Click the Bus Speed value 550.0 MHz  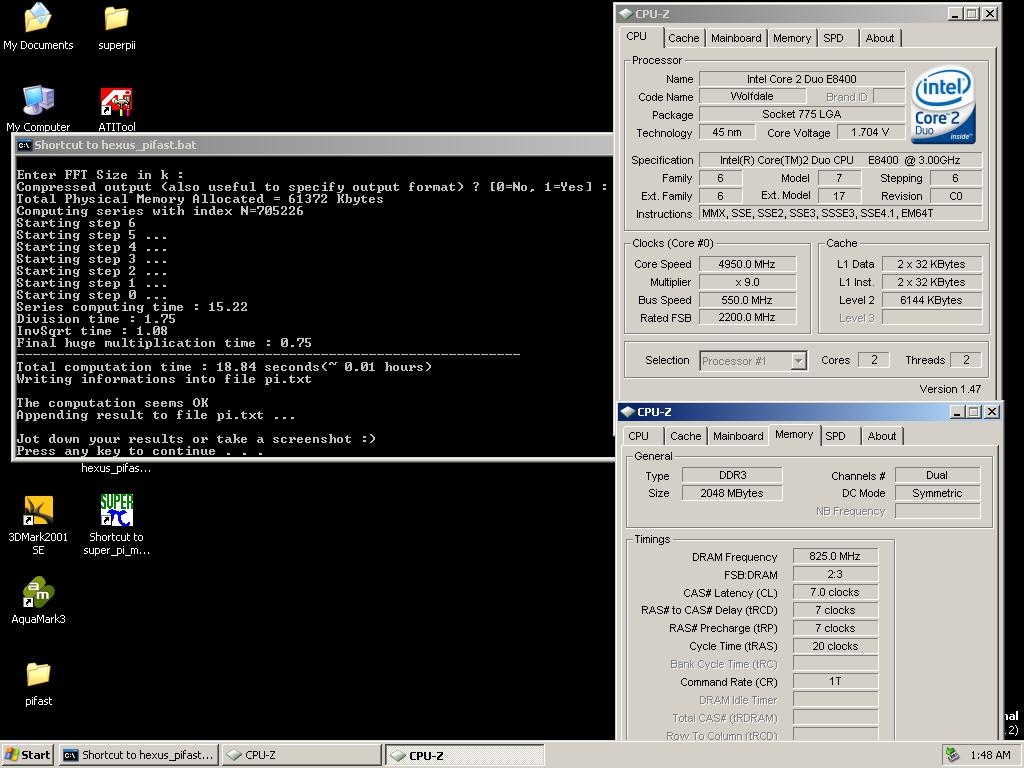point(747,300)
